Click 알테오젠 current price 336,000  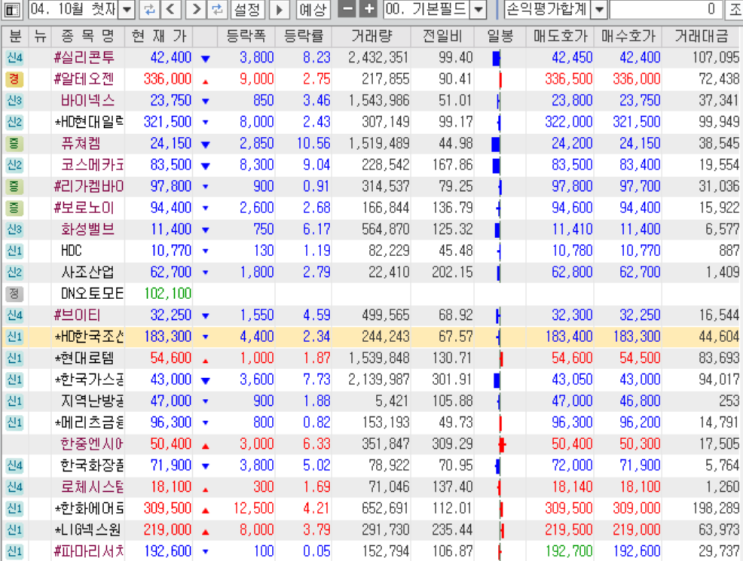pos(167,79)
